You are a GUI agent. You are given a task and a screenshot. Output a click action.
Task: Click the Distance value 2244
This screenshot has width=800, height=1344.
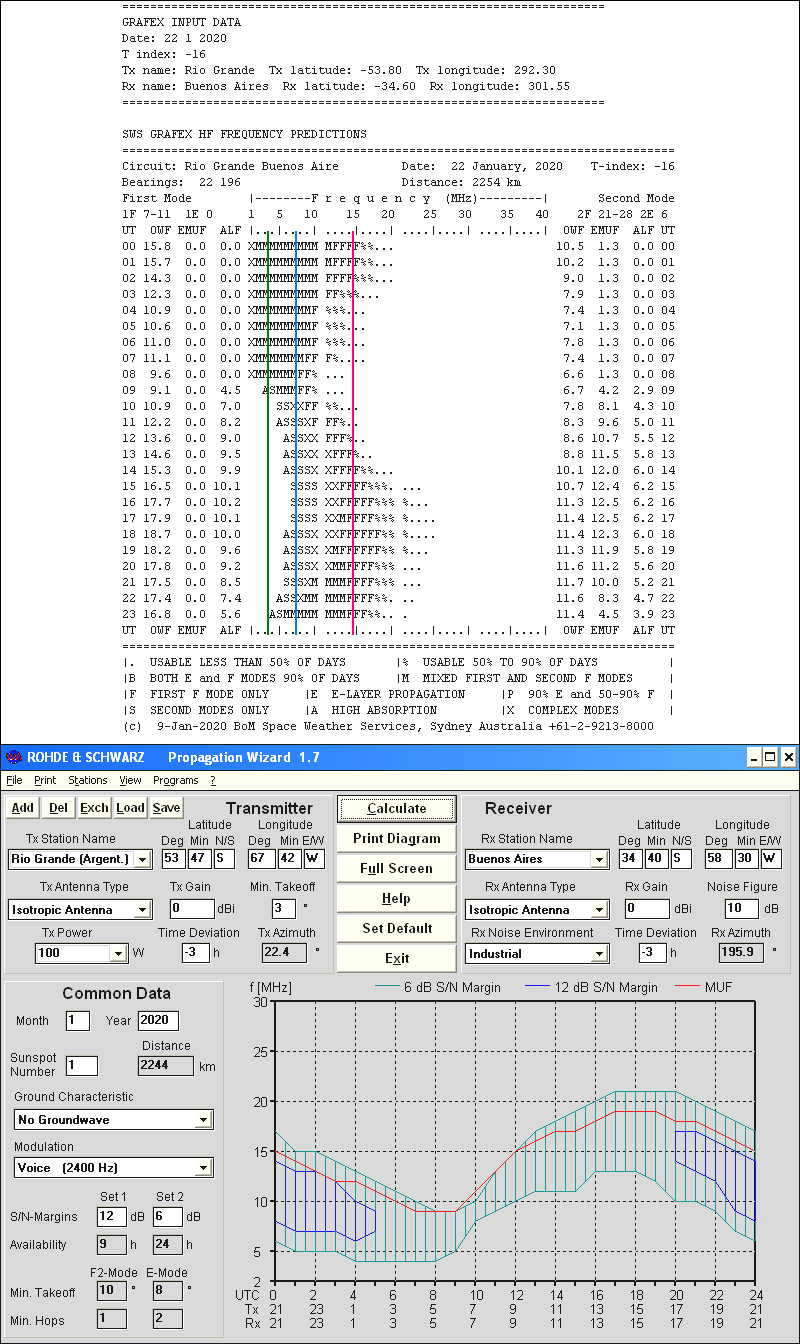coord(165,1066)
